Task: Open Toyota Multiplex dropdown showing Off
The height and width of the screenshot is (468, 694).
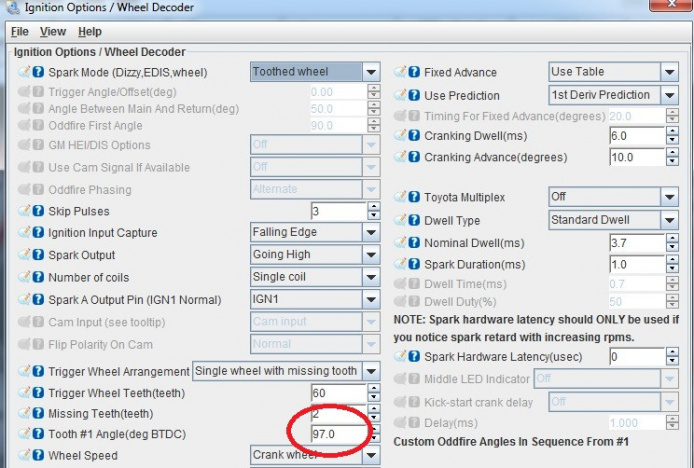Action: [613, 197]
